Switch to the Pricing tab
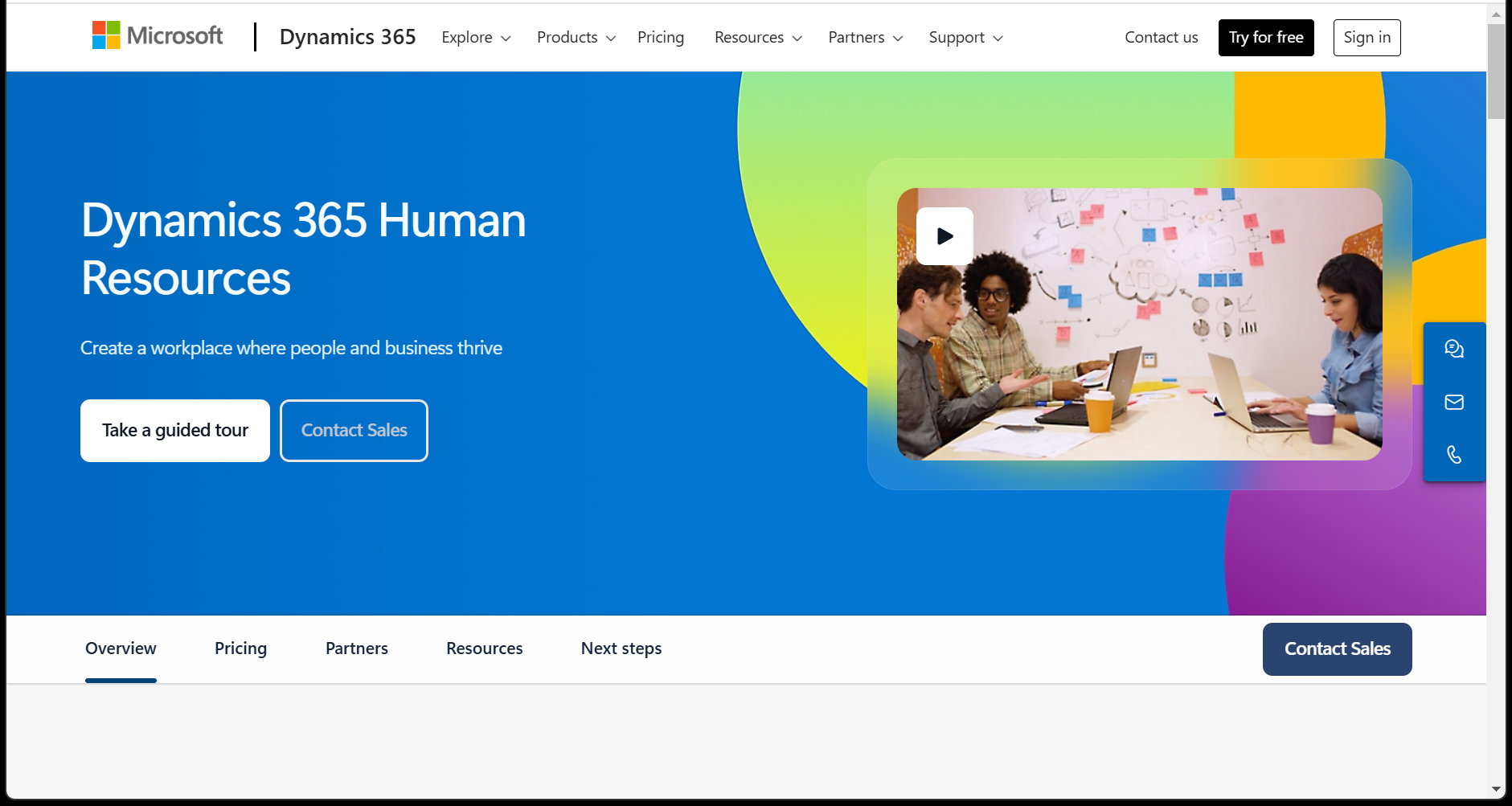This screenshot has width=1512, height=806. [x=240, y=648]
